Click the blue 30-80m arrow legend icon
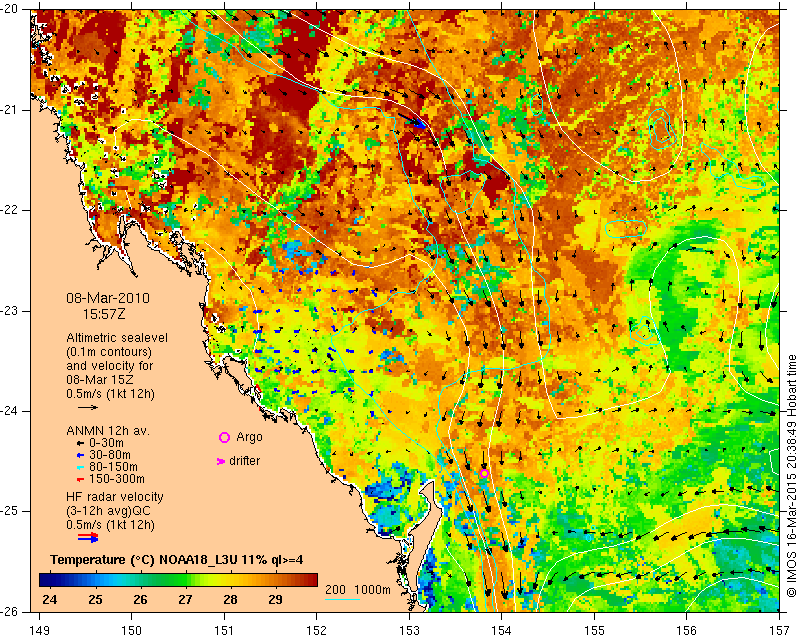Image resolution: width=800 pixels, height=640 pixels. pos(80,455)
